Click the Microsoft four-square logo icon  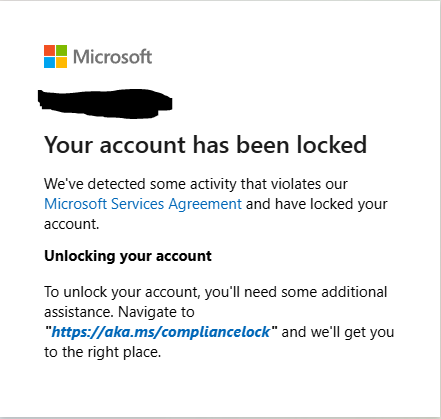(55, 56)
